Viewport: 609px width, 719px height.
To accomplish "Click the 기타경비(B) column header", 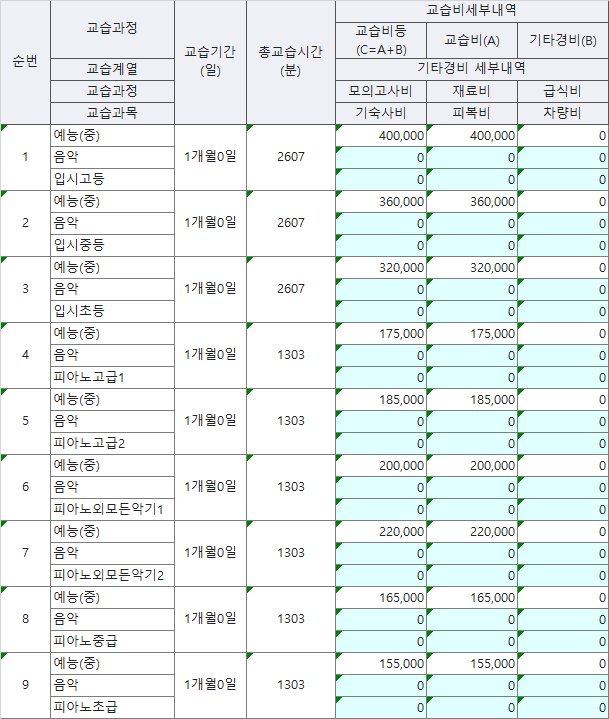I will coord(562,40).
